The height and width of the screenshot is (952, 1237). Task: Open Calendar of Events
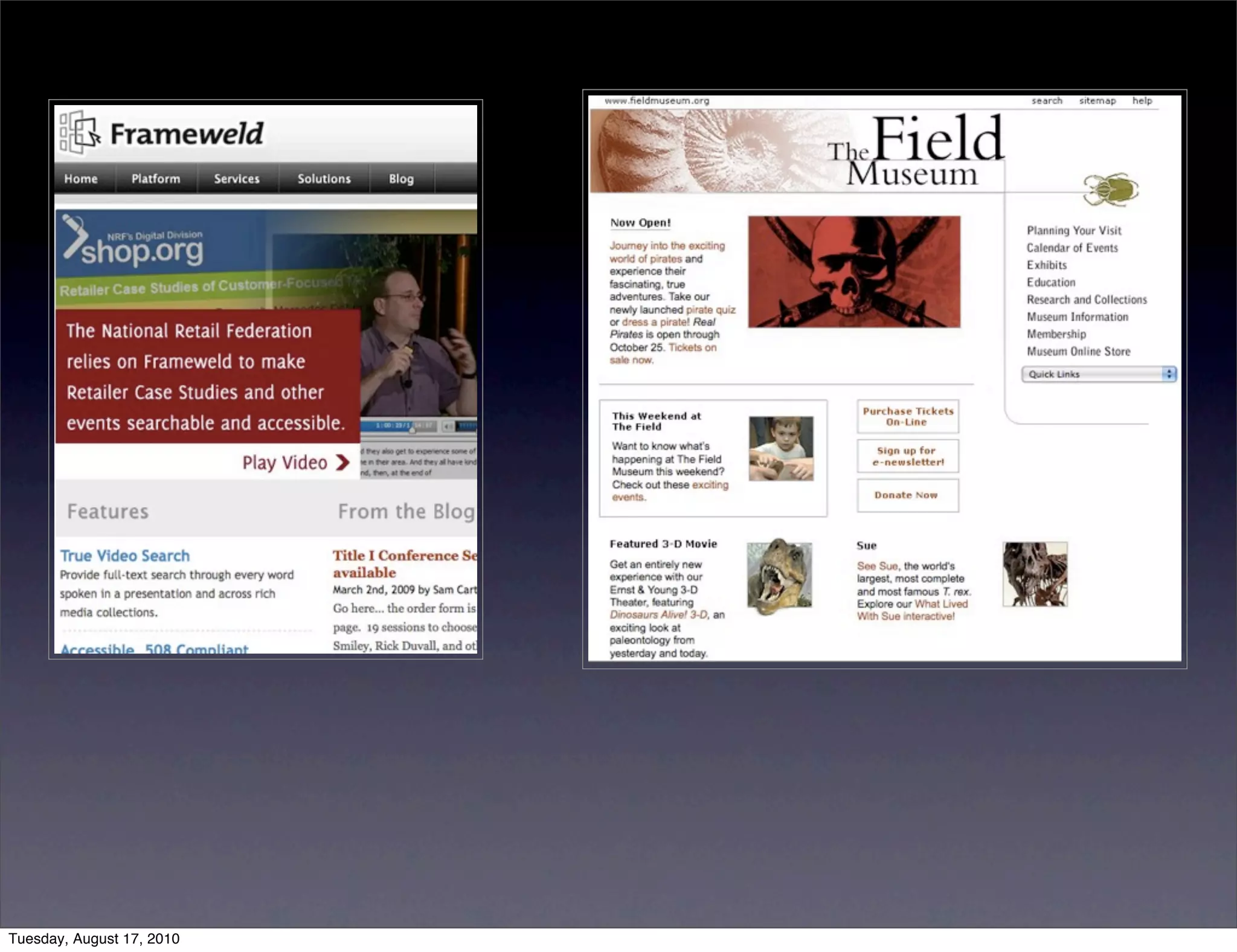pos(1072,248)
